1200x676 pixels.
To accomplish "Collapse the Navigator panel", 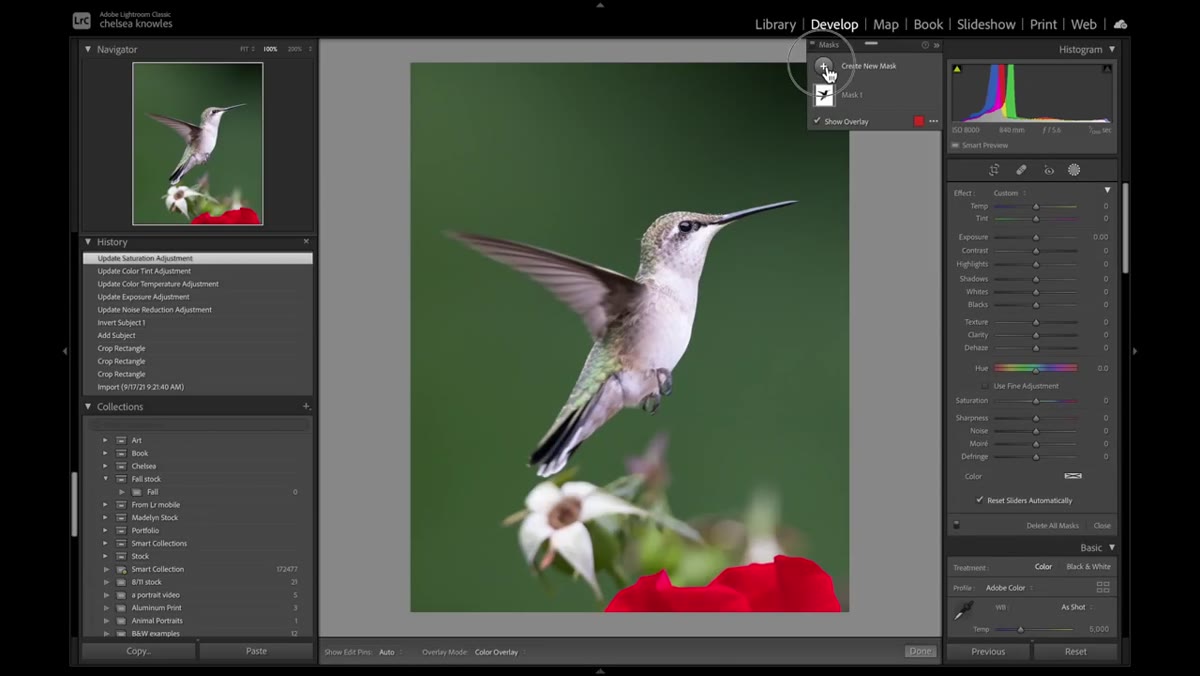I will (x=88, y=49).
